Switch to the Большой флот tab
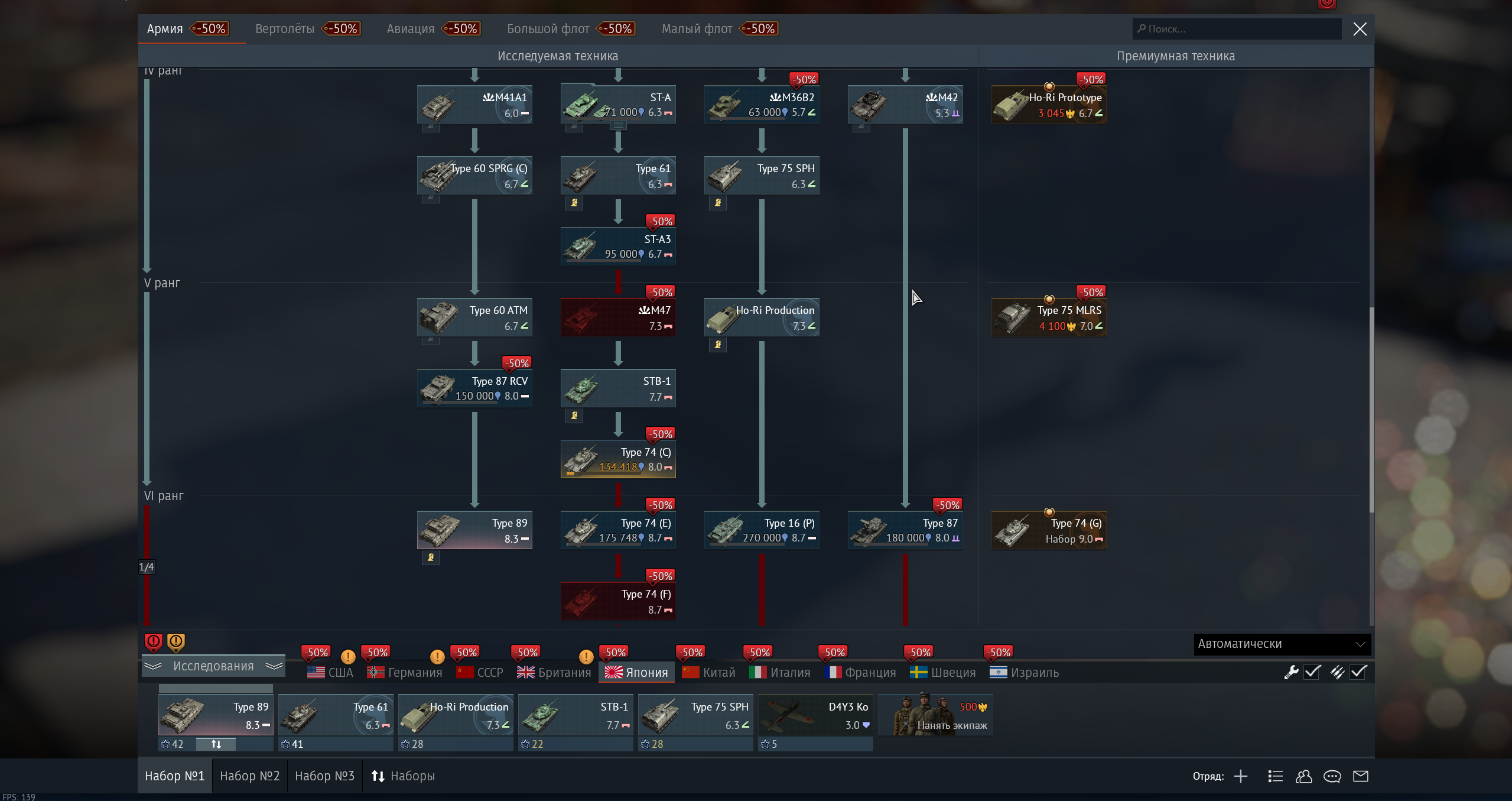 pyautogui.click(x=571, y=28)
